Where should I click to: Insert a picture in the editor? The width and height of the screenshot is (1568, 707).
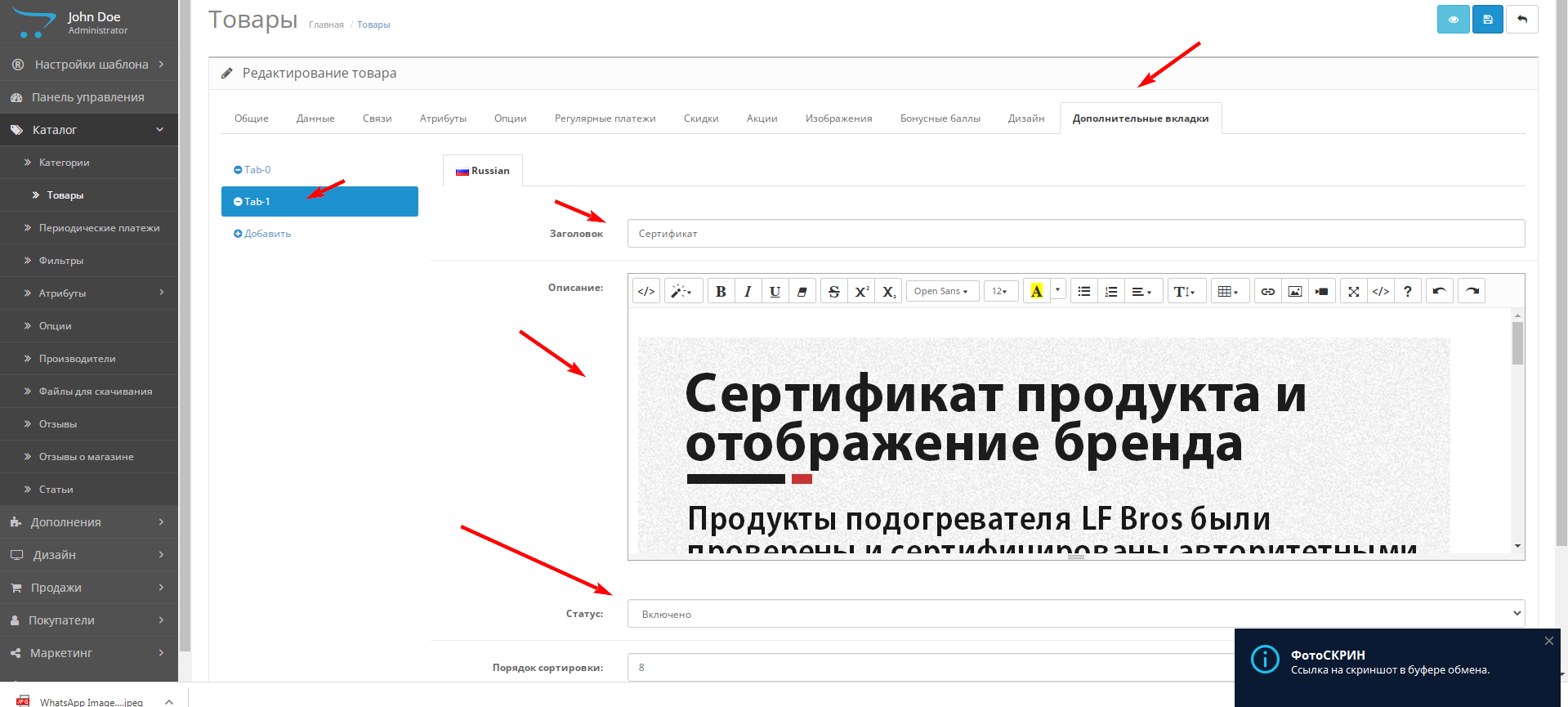tap(1295, 291)
